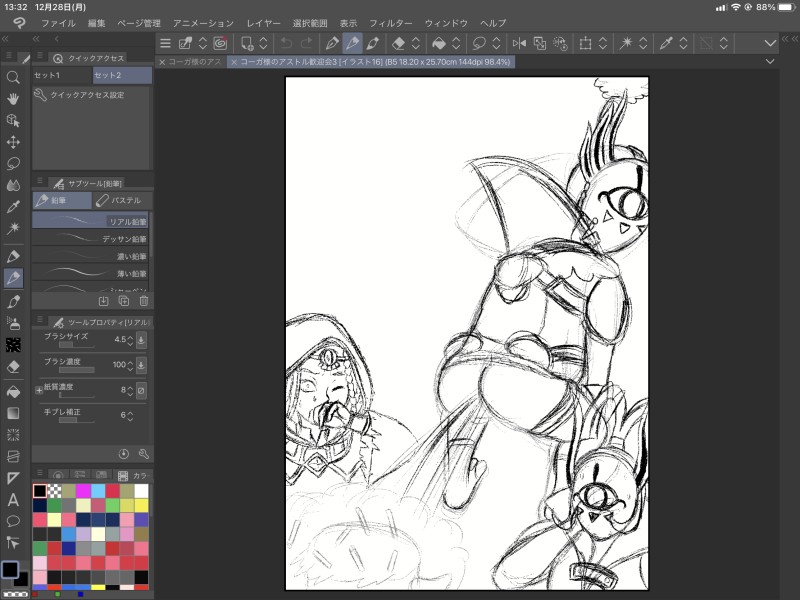
Task: Open the フィルター menu
Action: [x=391, y=23]
